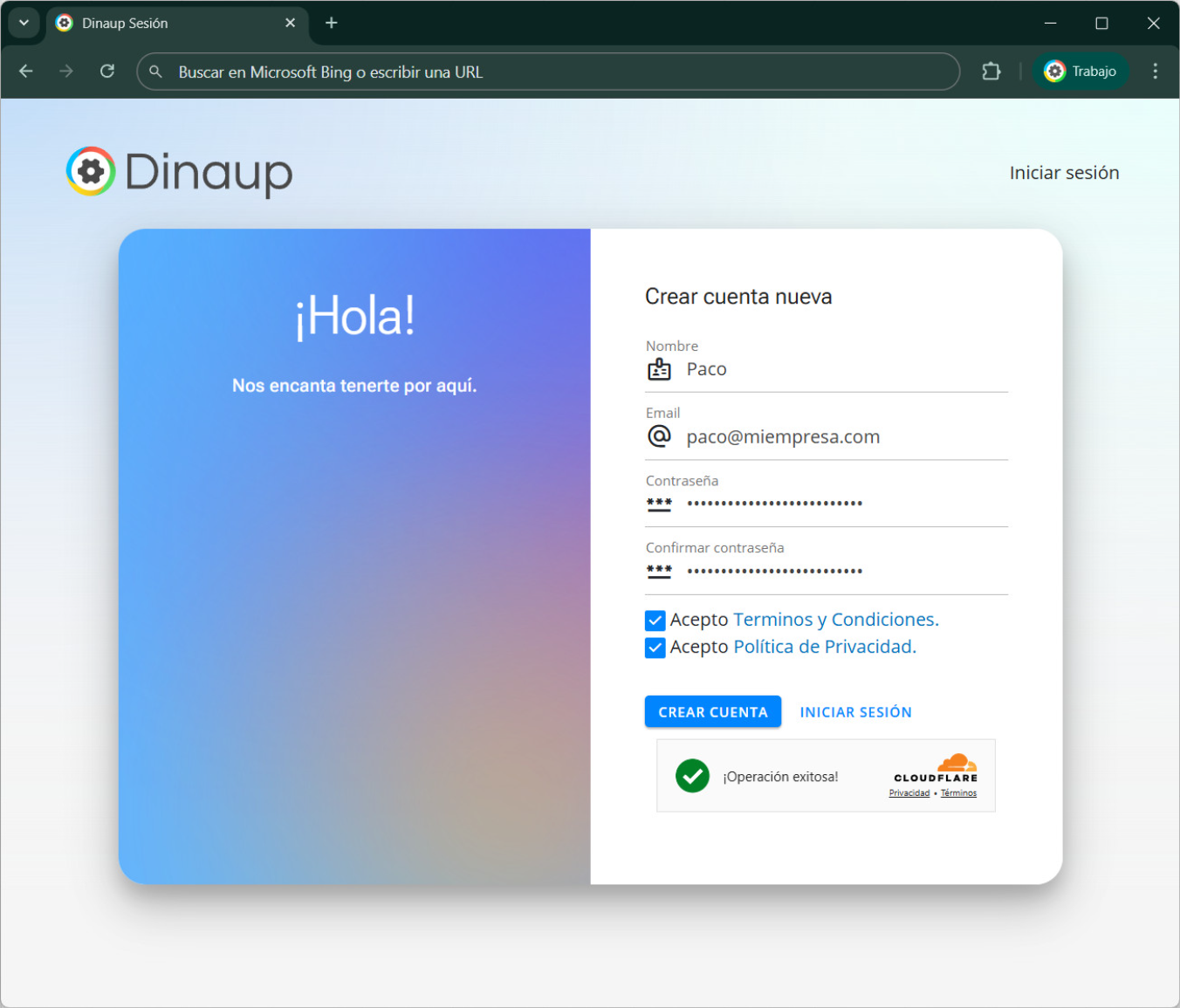
Task: Open the browser three-dot menu
Action: coord(1155,72)
